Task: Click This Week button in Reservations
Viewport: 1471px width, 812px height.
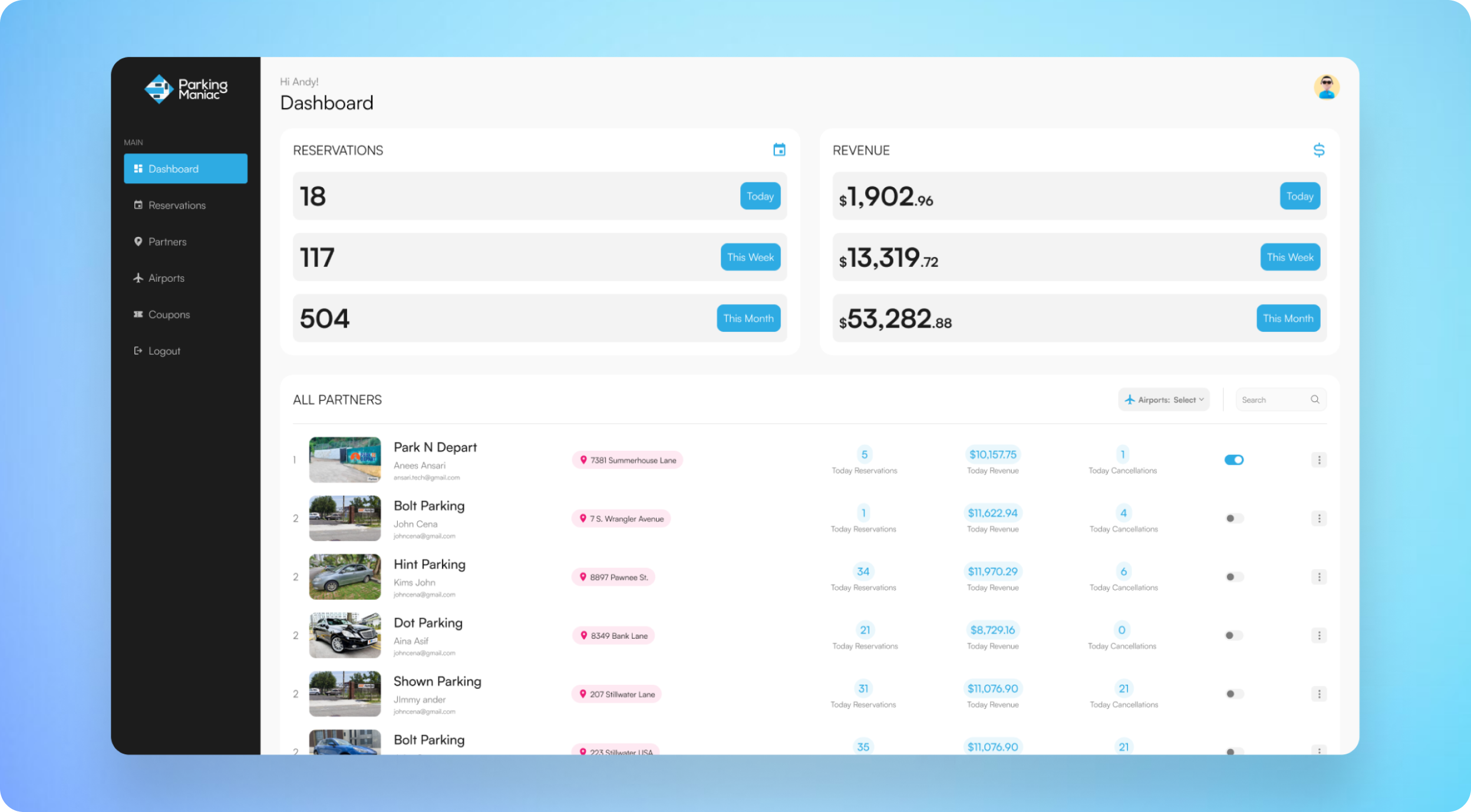Action: (x=750, y=257)
